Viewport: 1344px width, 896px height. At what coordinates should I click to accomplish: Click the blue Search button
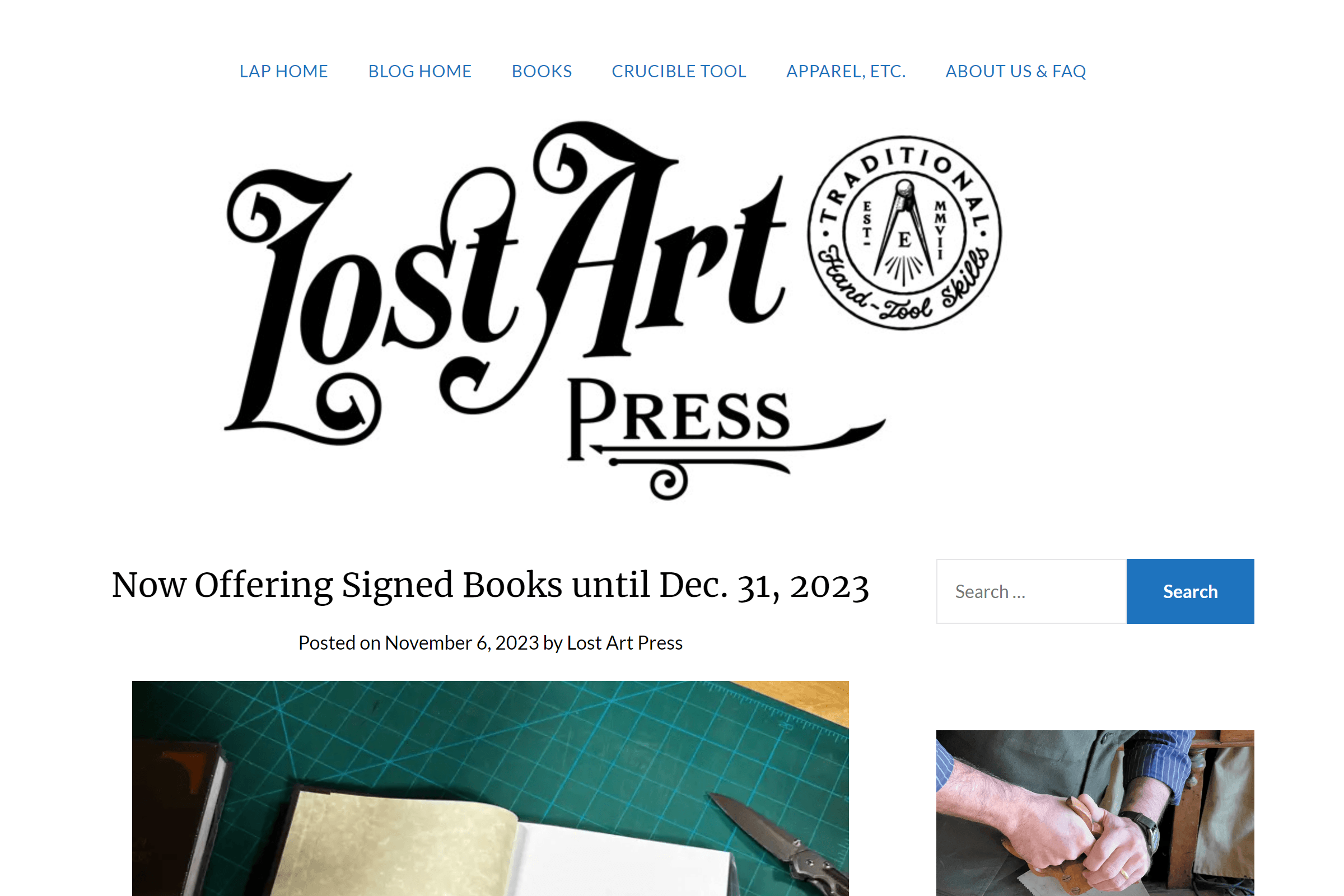coord(1191,591)
